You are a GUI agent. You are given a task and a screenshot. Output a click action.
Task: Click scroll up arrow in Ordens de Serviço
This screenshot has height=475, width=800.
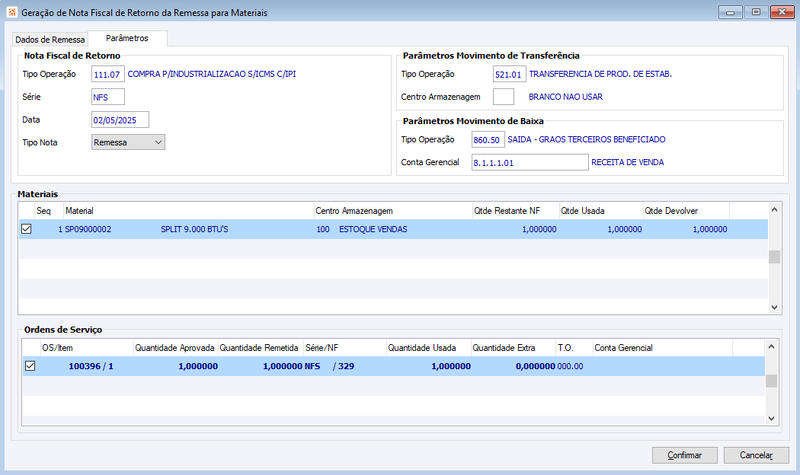click(x=771, y=346)
